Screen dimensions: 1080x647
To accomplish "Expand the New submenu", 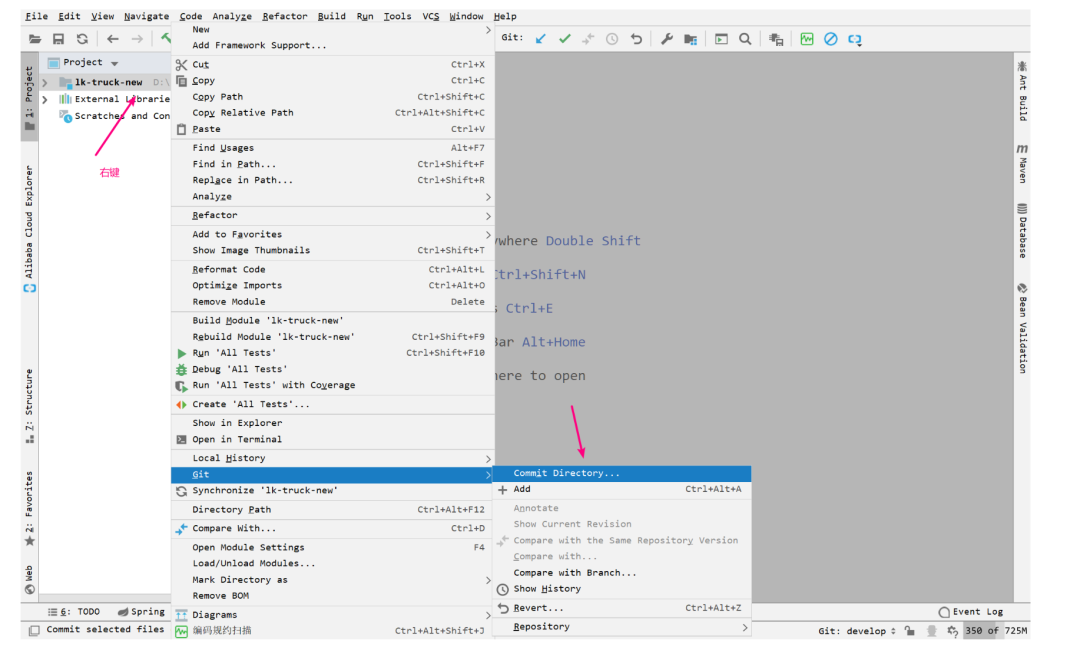I will (333, 30).
